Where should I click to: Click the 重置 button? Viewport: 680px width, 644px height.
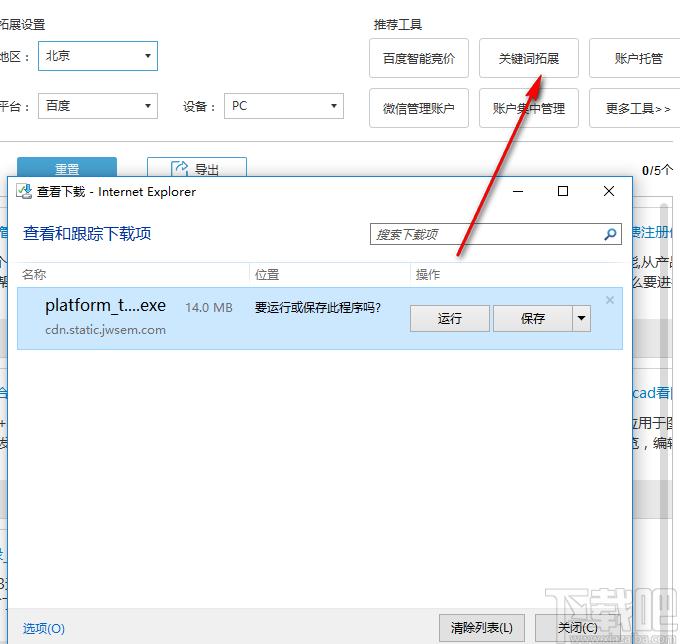67,167
